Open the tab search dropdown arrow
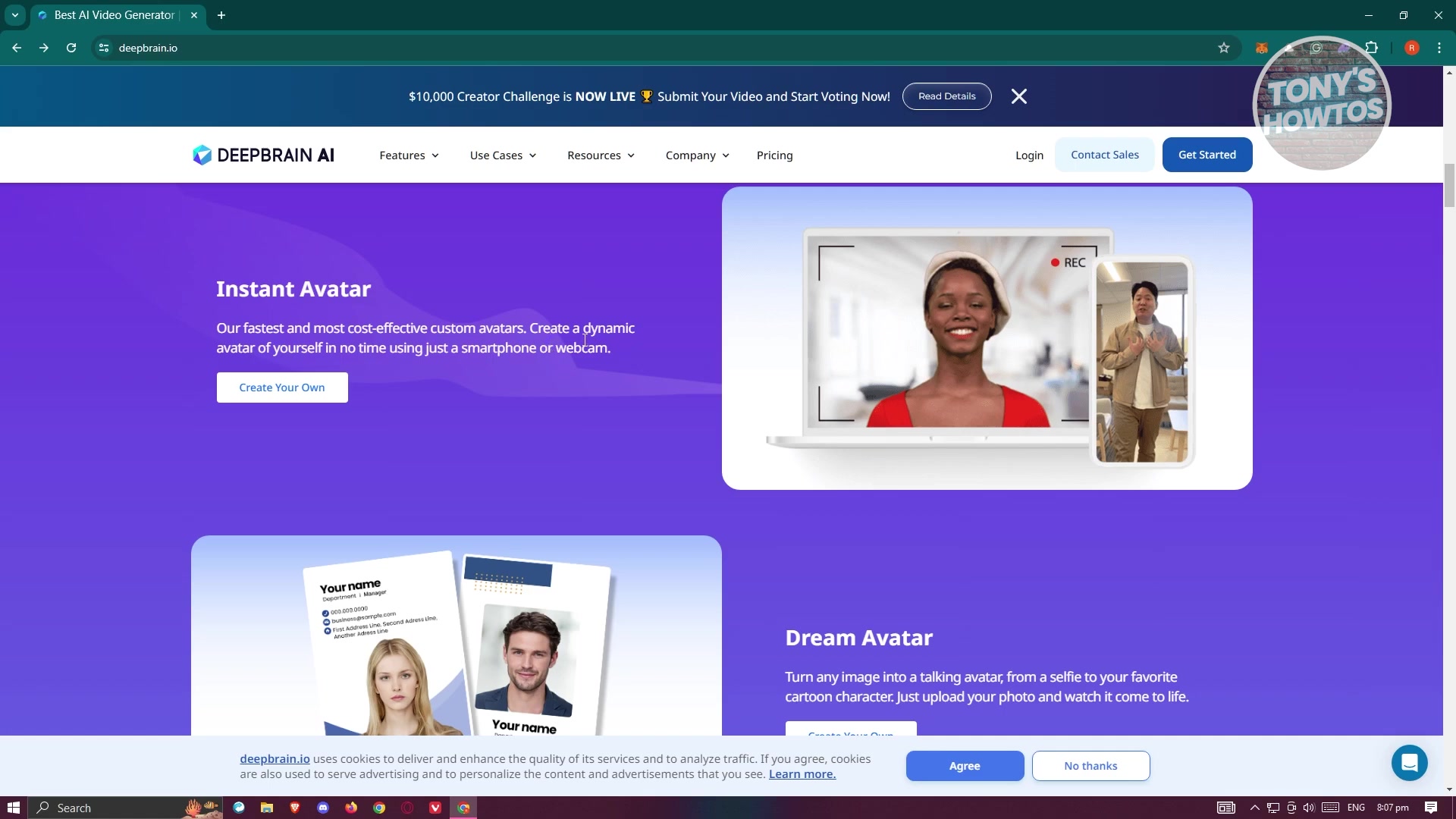The height and width of the screenshot is (819, 1456). point(14,15)
